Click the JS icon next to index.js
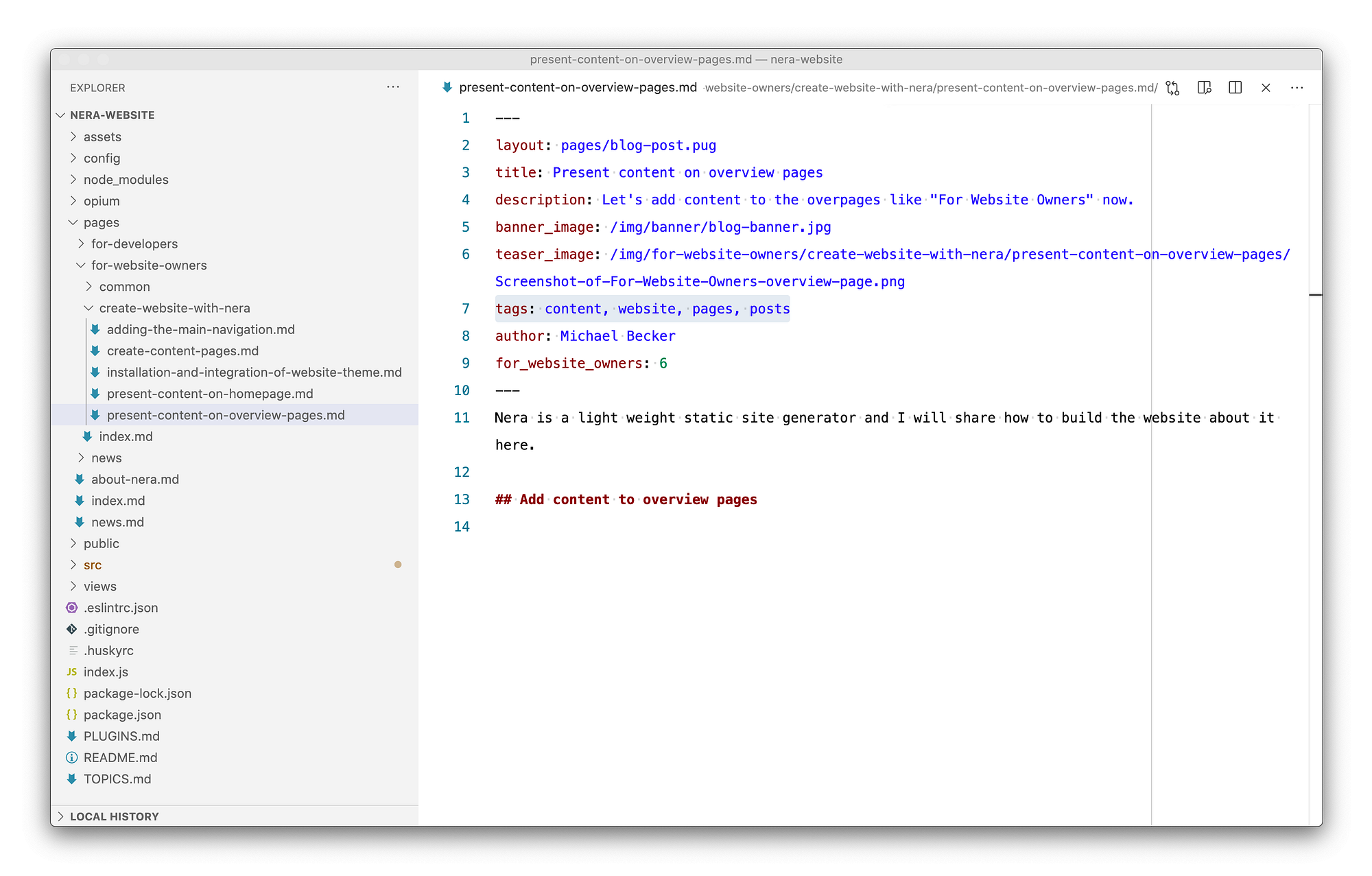The image size is (1372, 876). pos(71,672)
